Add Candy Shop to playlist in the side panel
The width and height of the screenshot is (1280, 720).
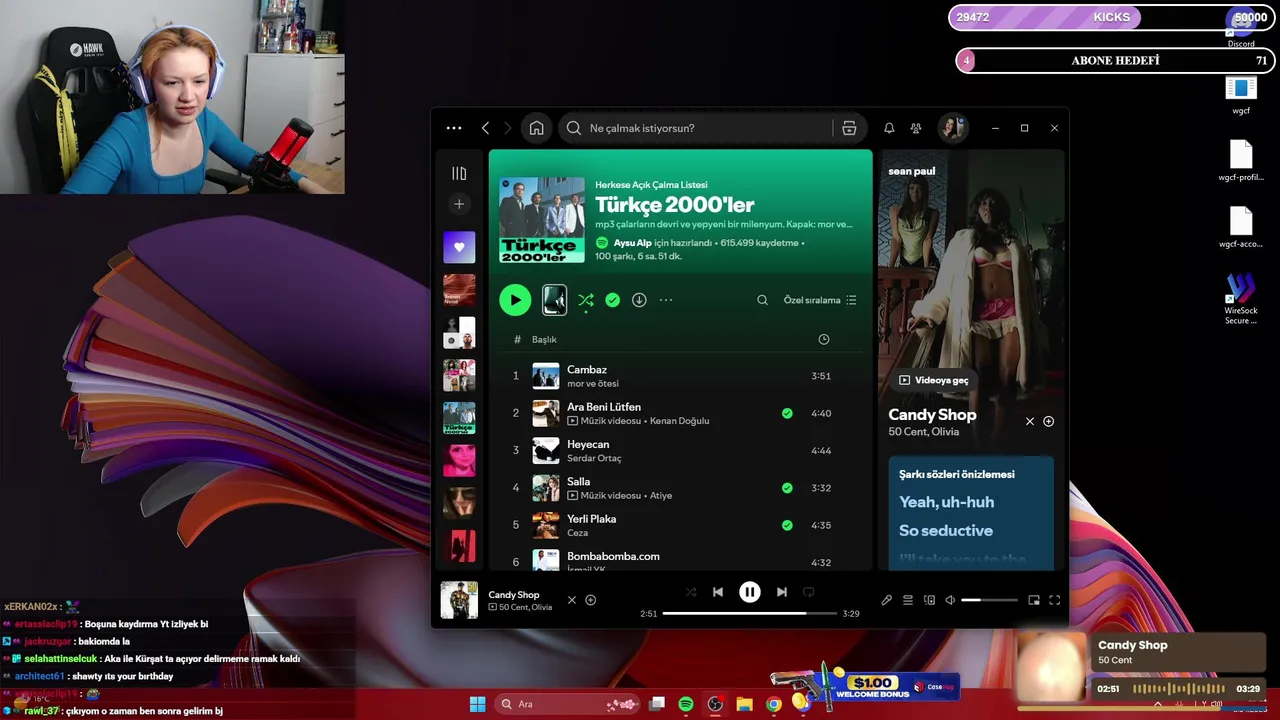point(1049,421)
